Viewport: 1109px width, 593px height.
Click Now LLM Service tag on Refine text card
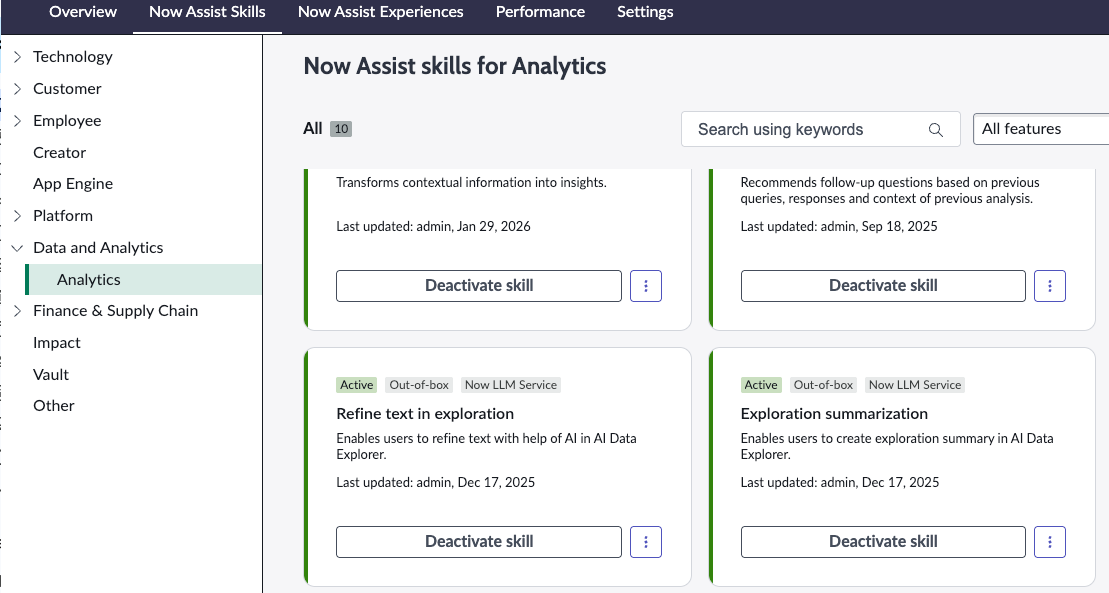click(511, 385)
